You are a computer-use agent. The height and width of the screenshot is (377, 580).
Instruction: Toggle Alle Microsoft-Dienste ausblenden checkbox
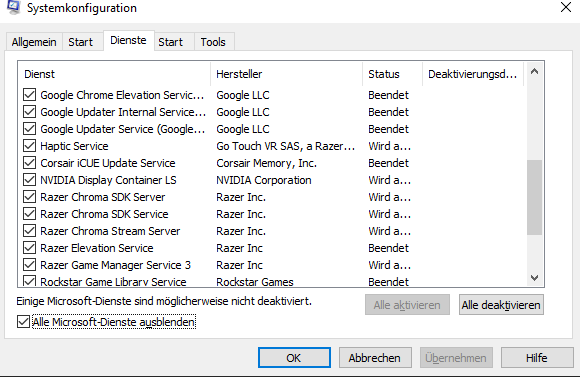[23, 322]
